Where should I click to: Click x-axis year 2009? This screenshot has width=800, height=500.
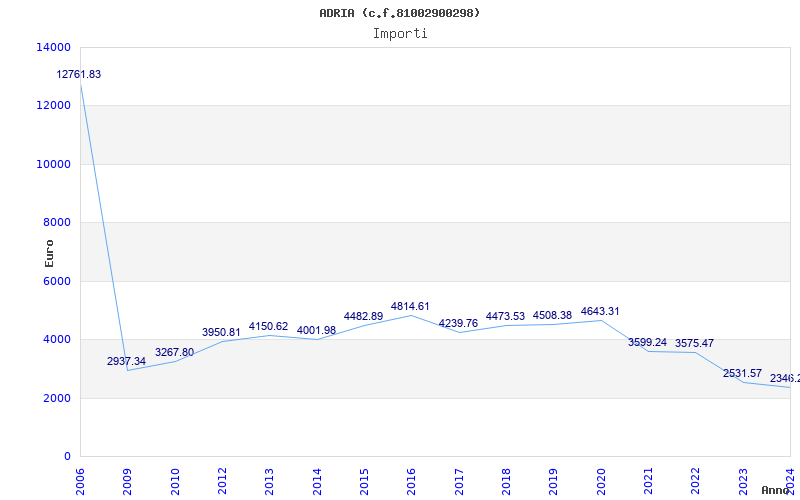tap(128, 482)
